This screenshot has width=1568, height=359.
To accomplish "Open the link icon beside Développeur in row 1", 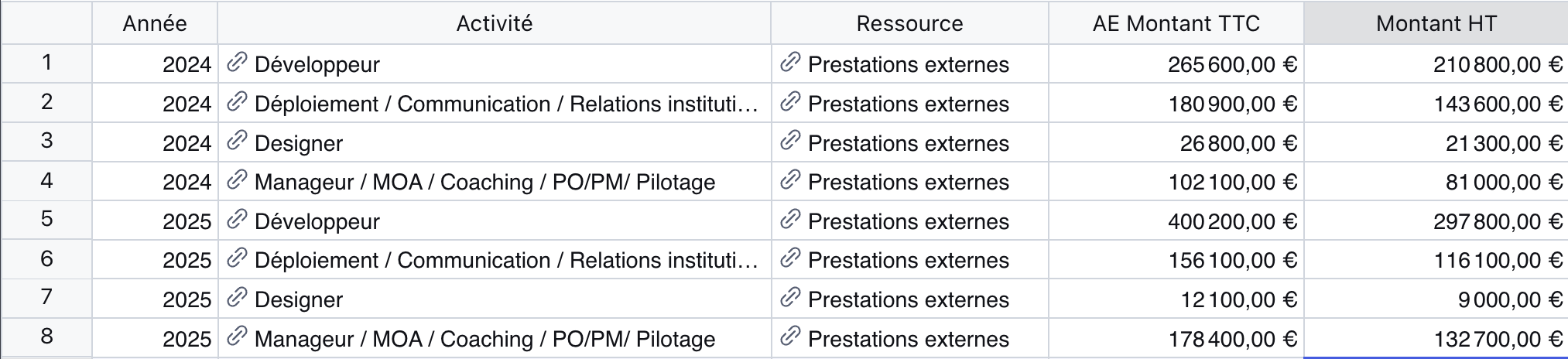I will (237, 63).
